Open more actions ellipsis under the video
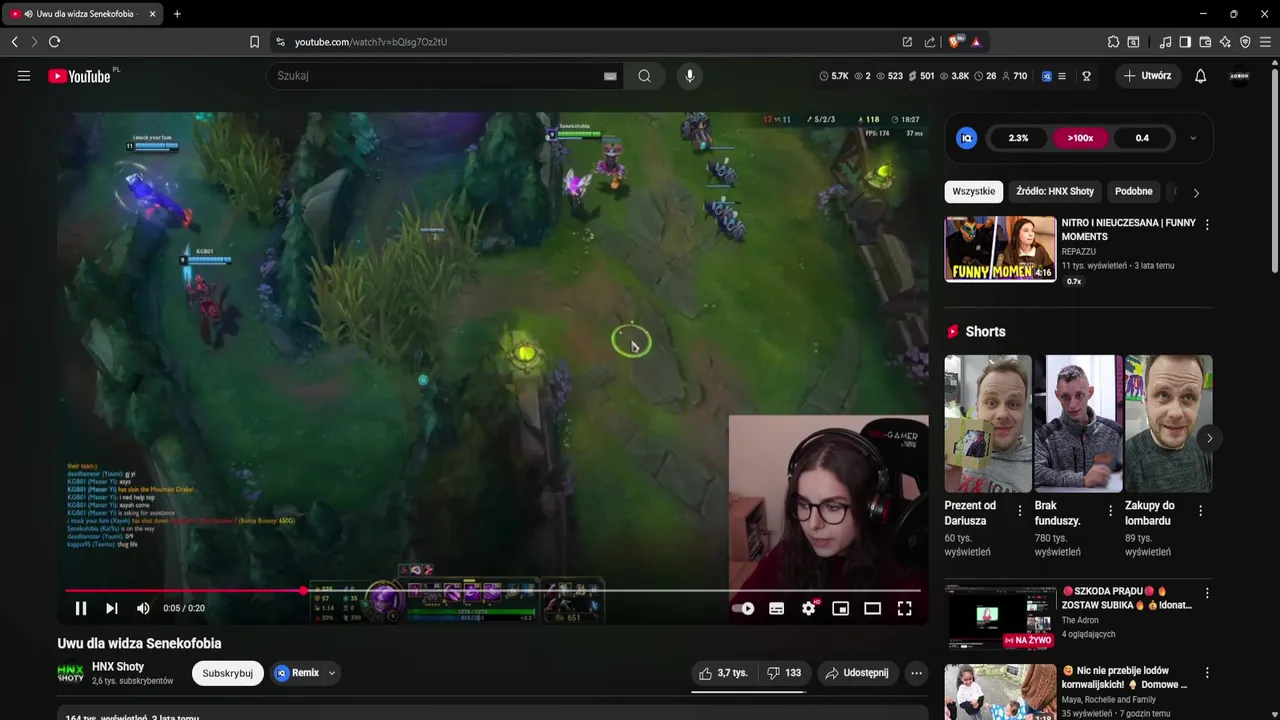 pyautogui.click(x=916, y=673)
